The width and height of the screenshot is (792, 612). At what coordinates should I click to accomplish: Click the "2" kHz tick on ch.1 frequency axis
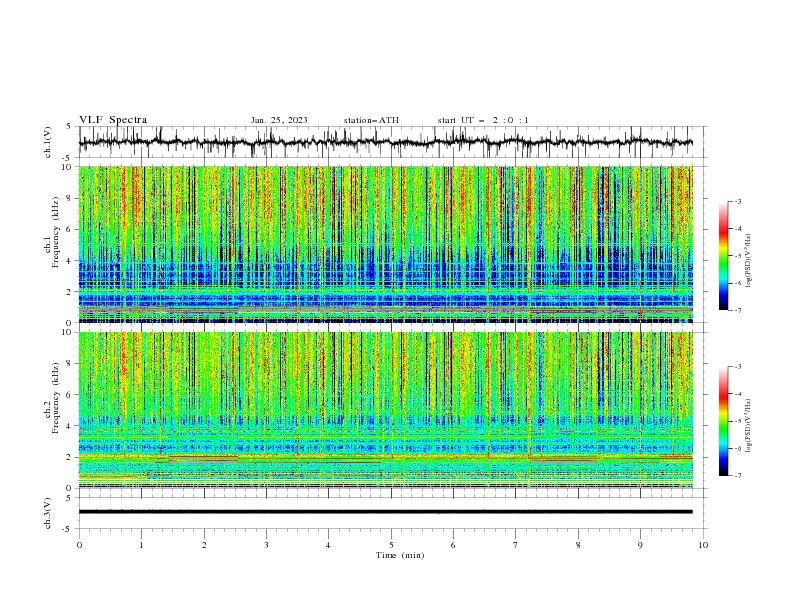[71, 291]
